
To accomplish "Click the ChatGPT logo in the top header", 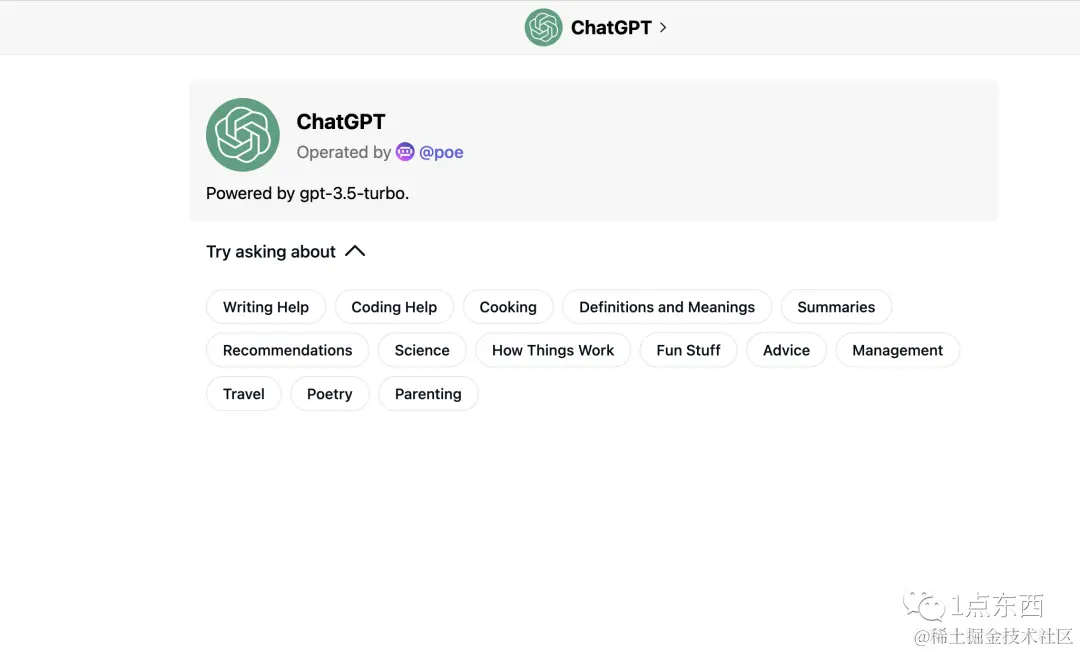I will point(543,27).
